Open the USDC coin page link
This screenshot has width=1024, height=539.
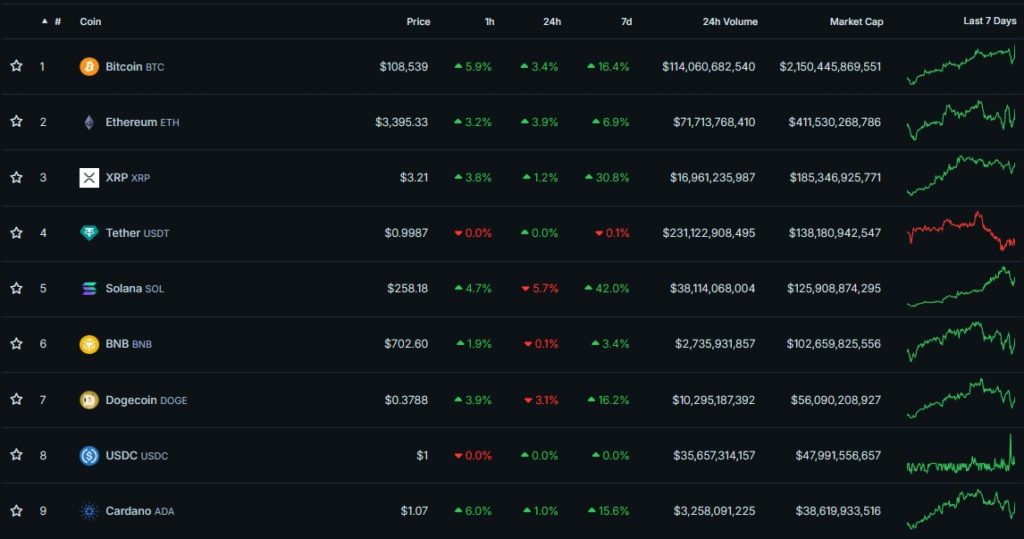[x=136, y=455]
